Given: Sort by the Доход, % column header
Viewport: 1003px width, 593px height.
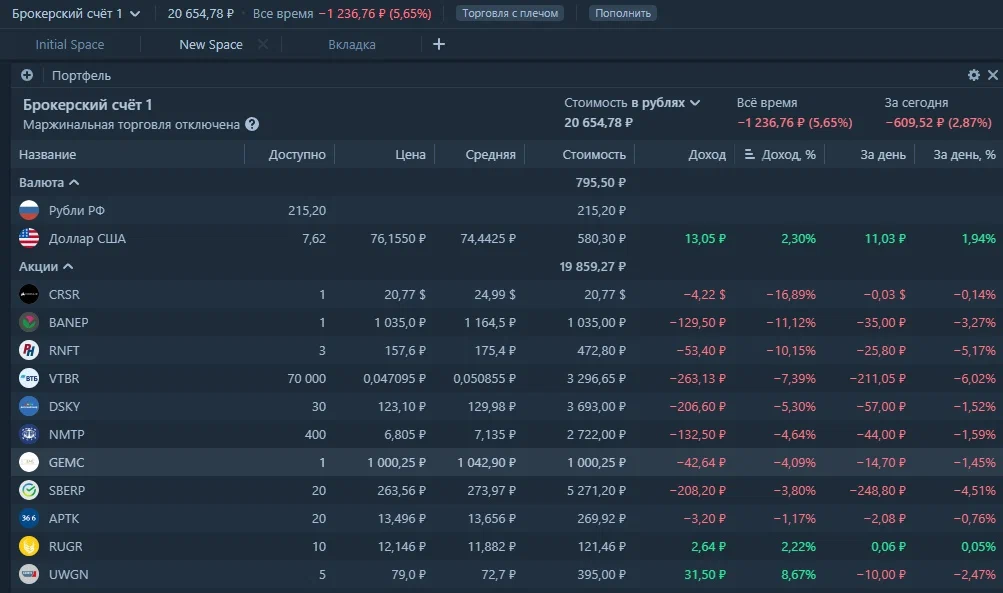Looking at the screenshot, I should coord(788,155).
